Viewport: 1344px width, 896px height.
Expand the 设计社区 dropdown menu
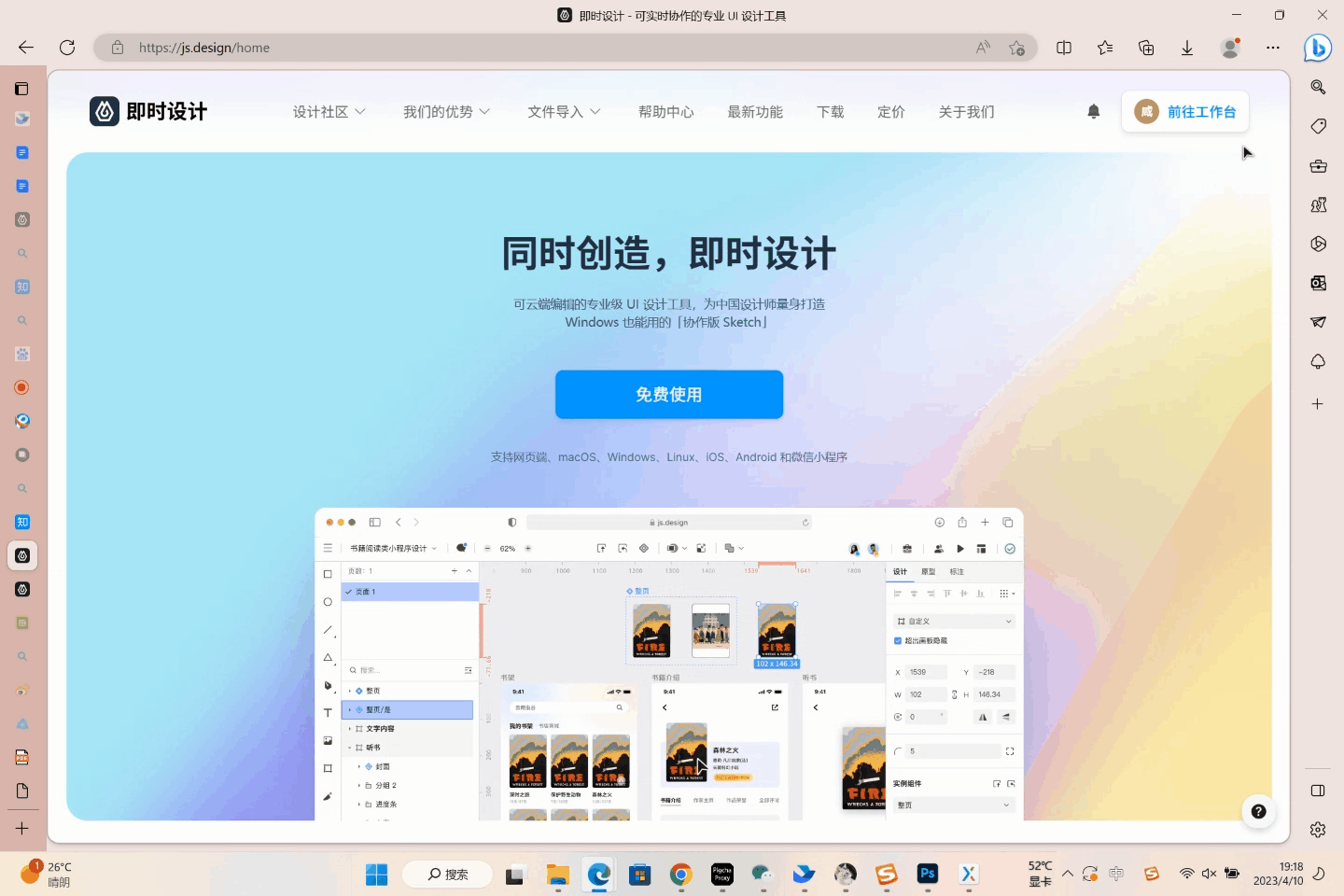coord(329,112)
